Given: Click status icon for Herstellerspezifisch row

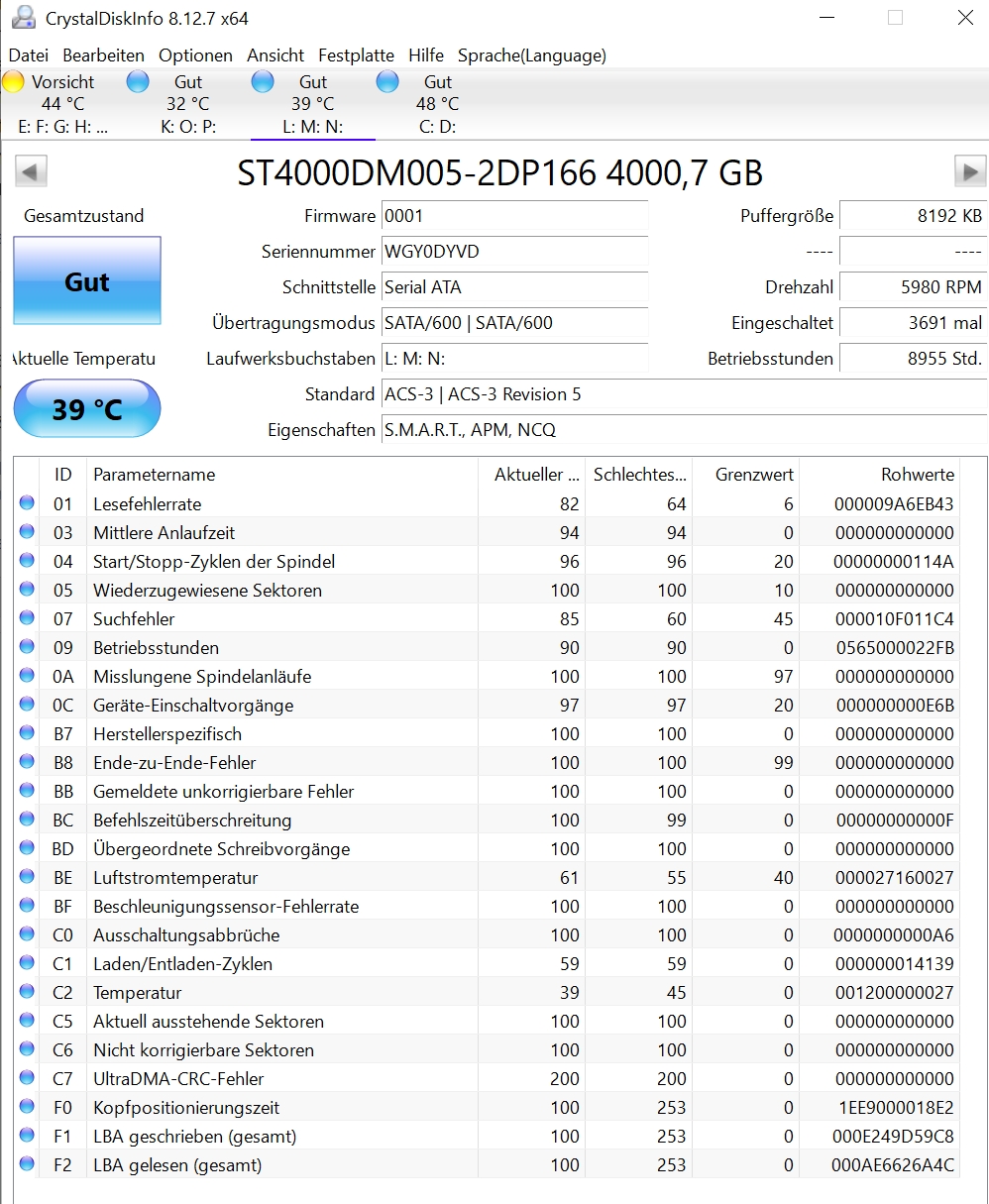Looking at the screenshot, I should 27,733.
